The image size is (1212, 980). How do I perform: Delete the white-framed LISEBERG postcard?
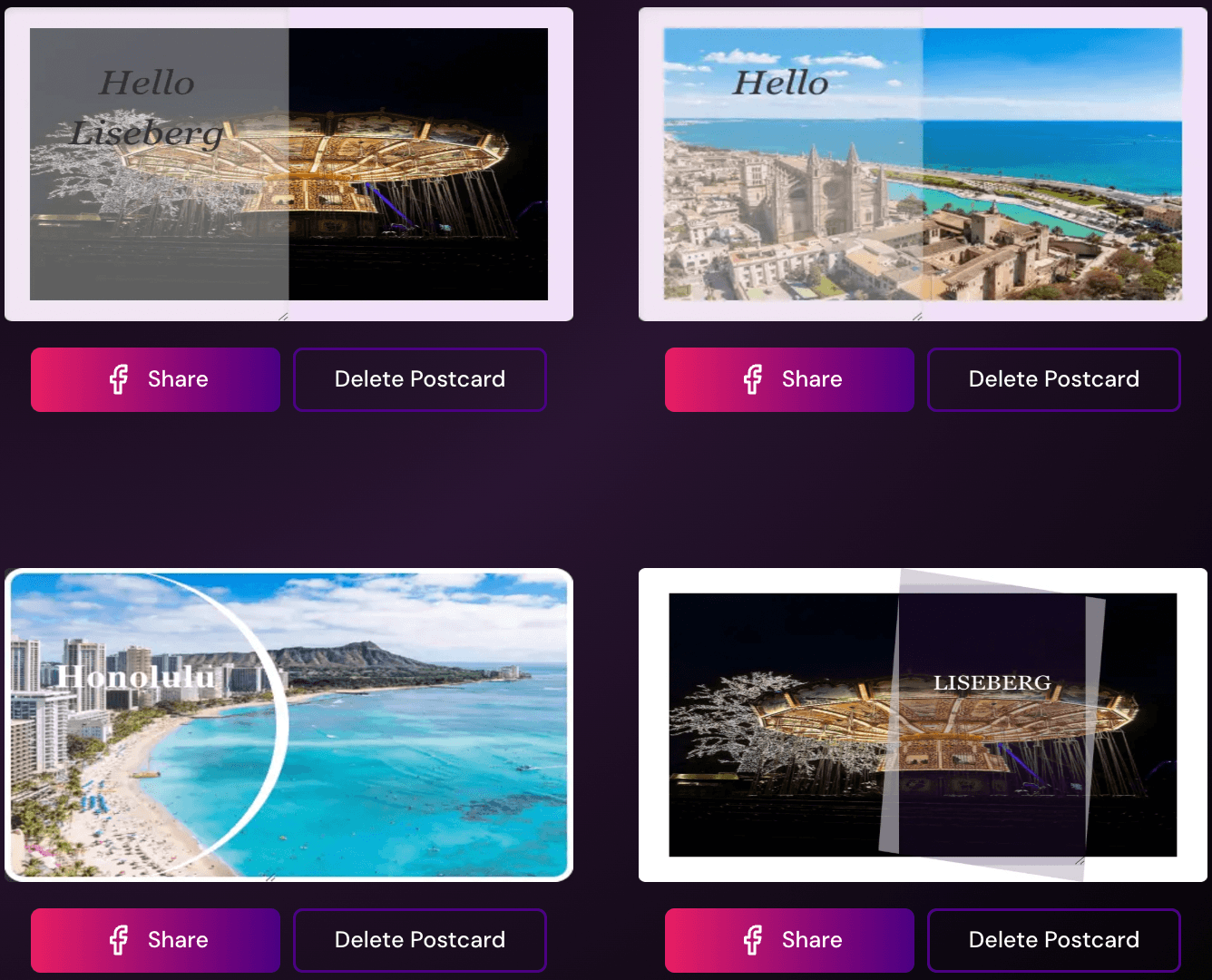coord(1054,940)
